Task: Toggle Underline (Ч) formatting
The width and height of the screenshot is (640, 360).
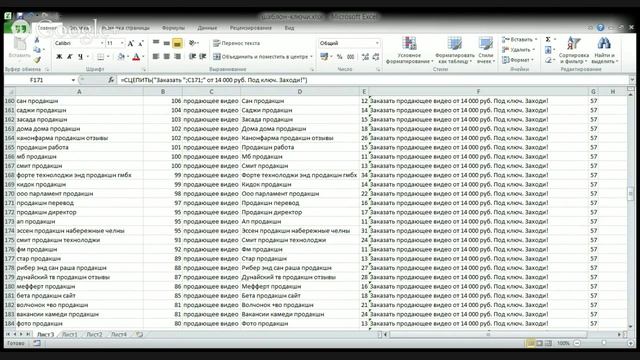Action: click(80, 57)
